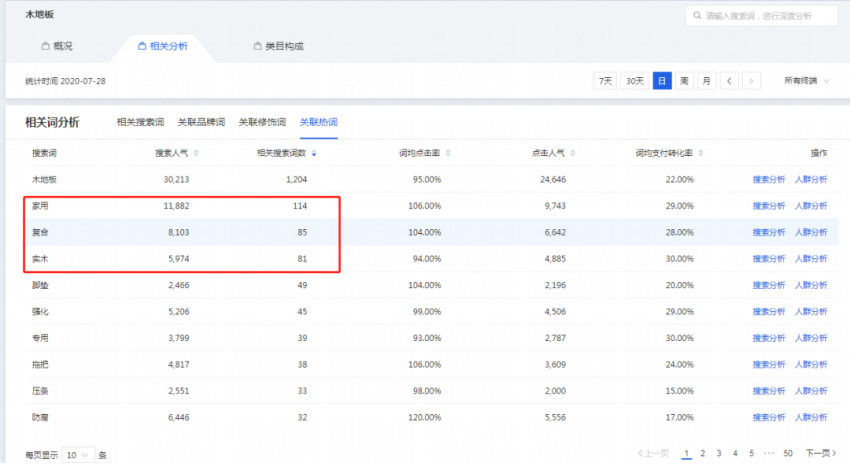Screen dimensions: 851x464
Task: Select the 30天 time range
Action: tap(634, 81)
